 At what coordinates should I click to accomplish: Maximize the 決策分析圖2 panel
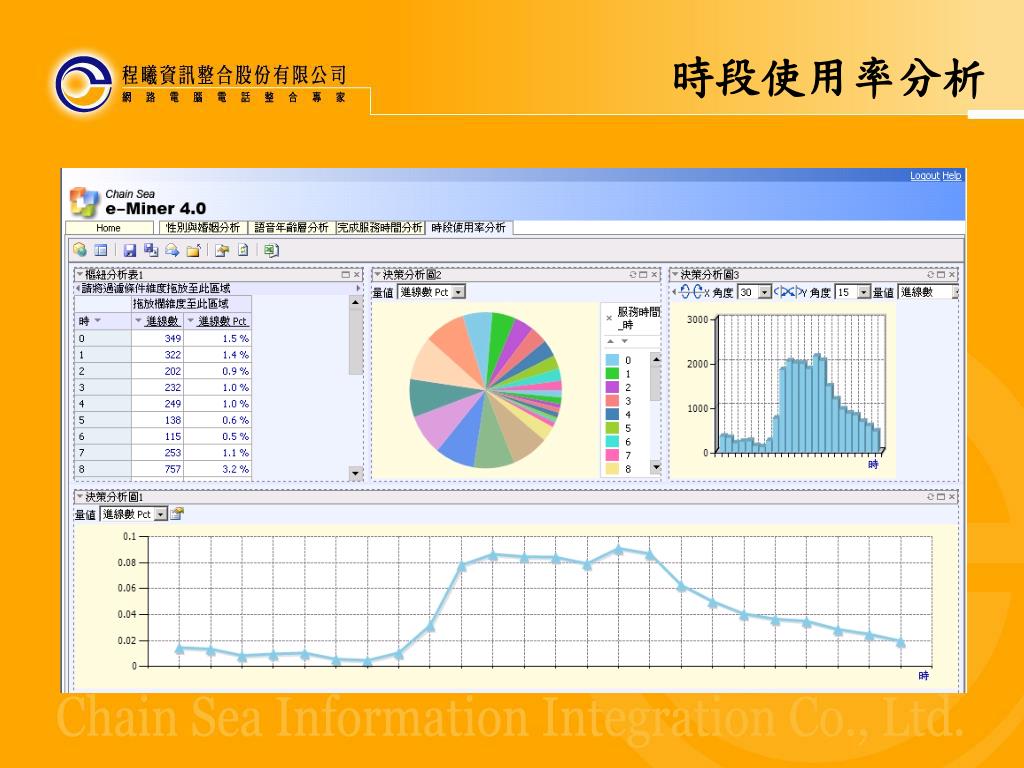[643, 275]
